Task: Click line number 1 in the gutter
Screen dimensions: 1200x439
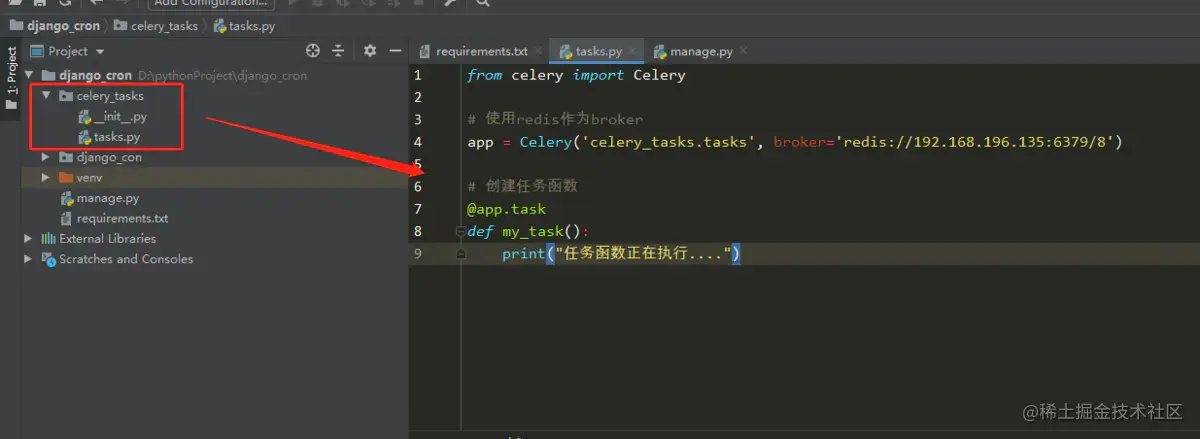Action: (x=417, y=75)
